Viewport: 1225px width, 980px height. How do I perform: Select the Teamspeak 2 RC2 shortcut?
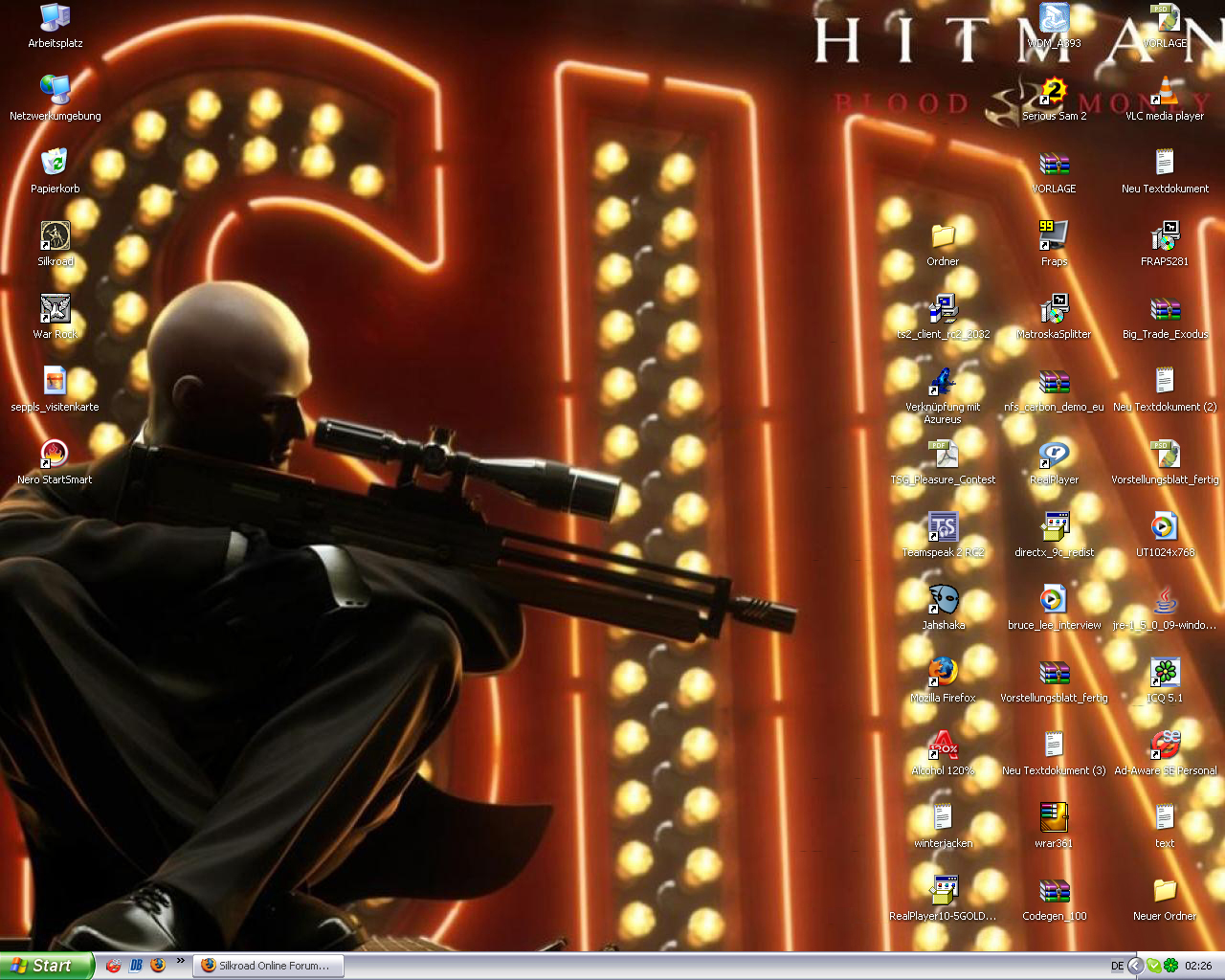click(x=943, y=527)
